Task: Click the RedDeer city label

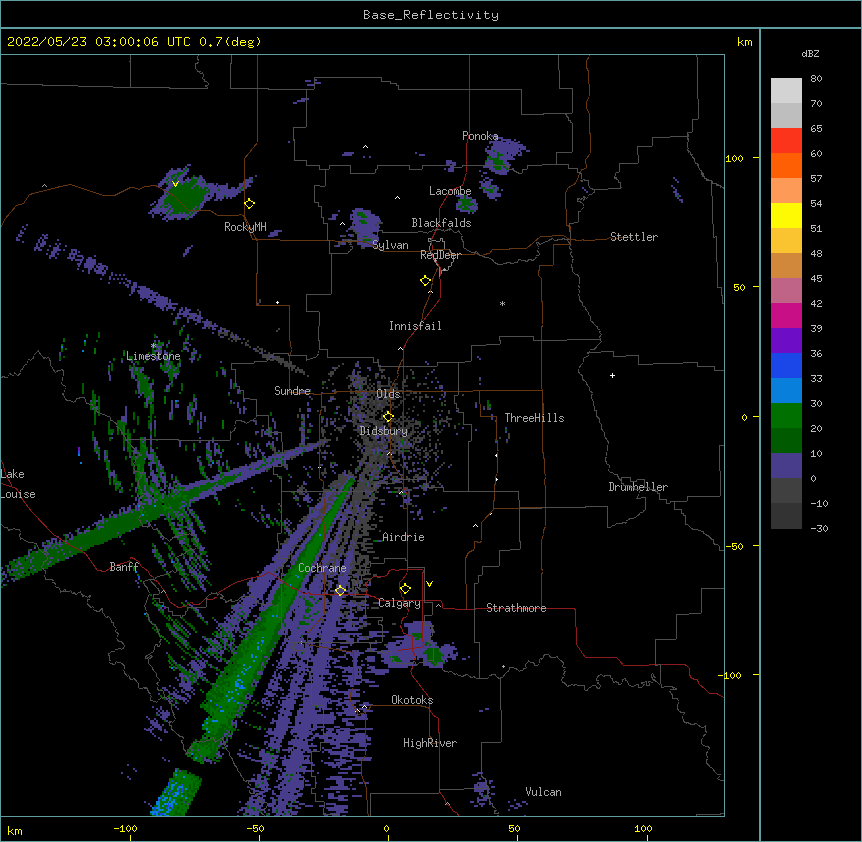Action: point(440,255)
